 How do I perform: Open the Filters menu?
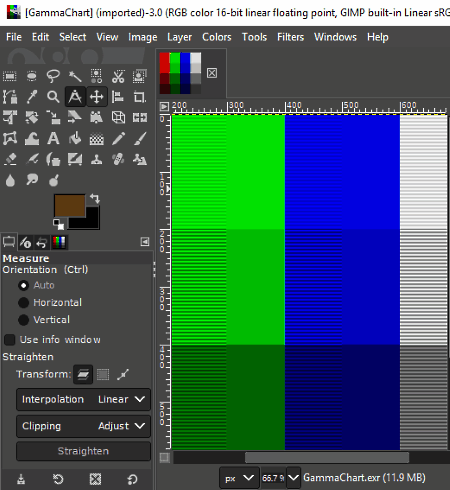(x=290, y=37)
